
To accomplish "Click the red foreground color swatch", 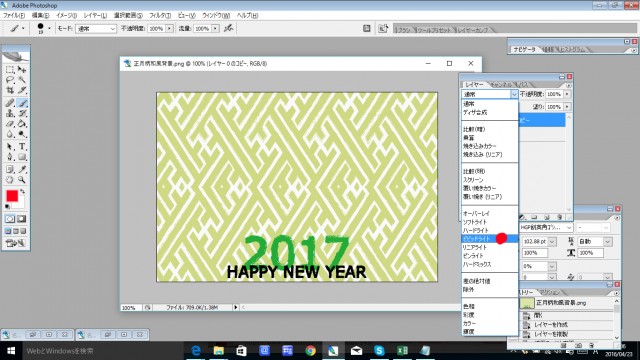I will [x=12, y=196].
